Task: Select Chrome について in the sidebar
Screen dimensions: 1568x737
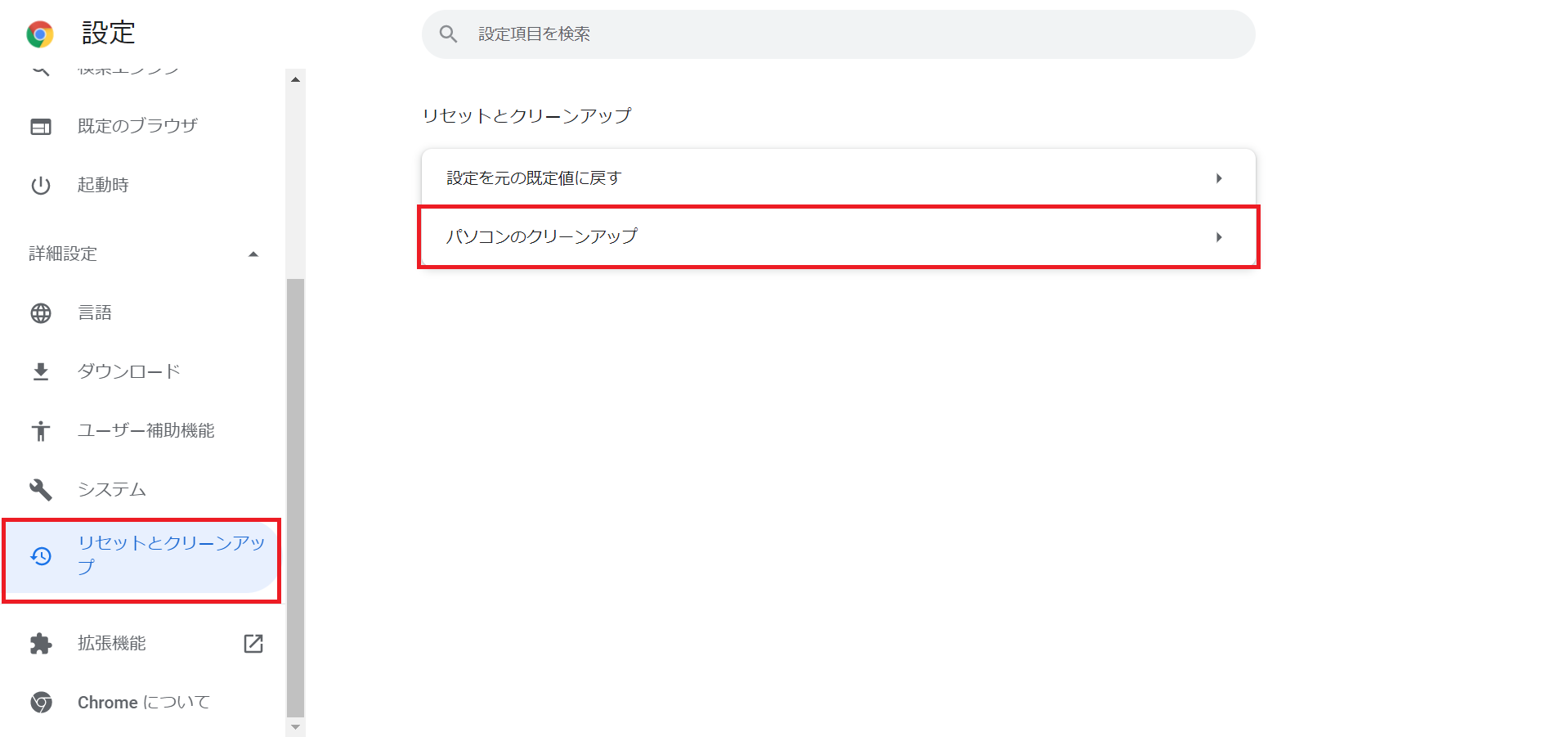Action: click(143, 701)
